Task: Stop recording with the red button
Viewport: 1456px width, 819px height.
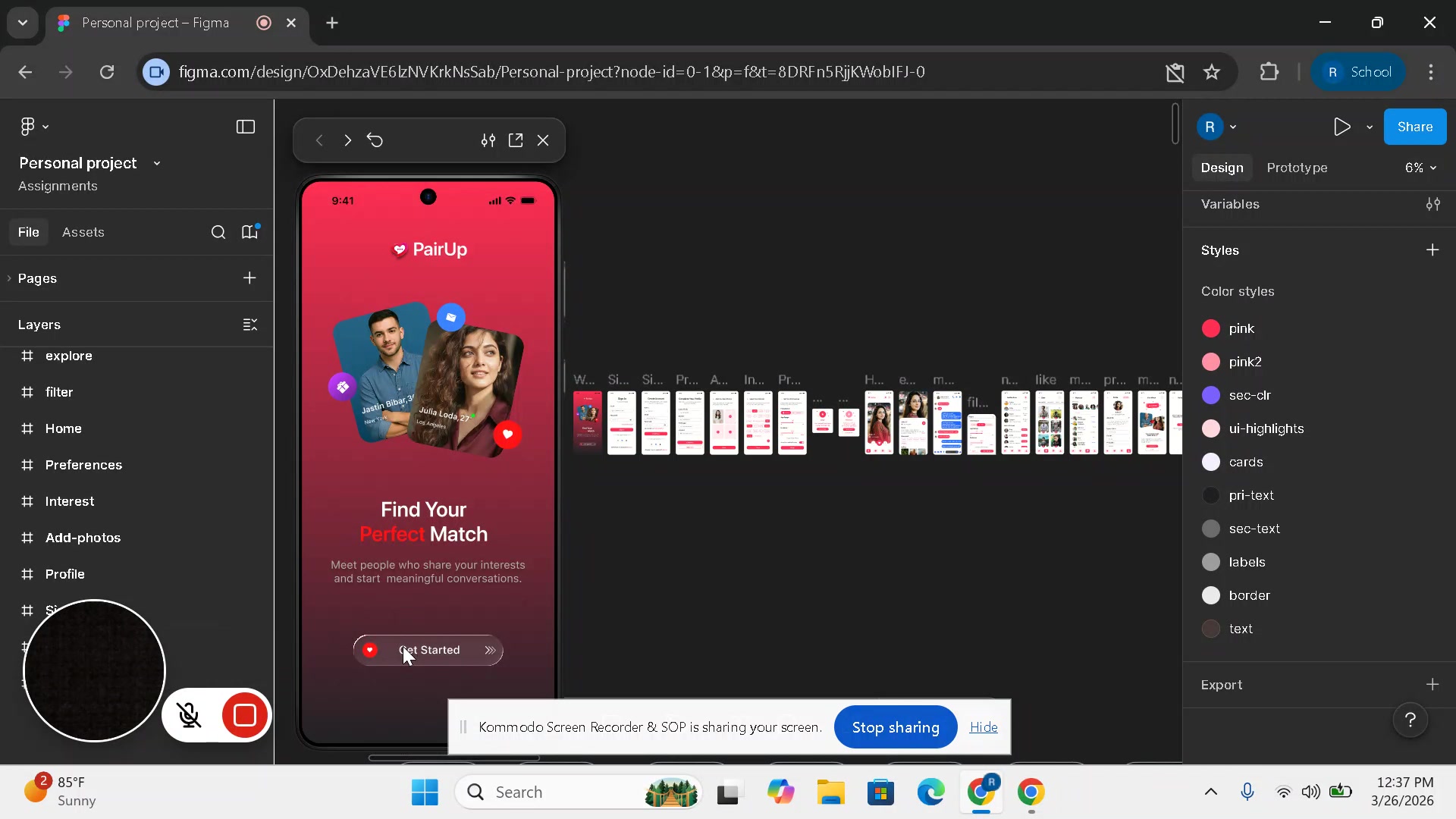Action: pyautogui.click(x=245, y=715)
